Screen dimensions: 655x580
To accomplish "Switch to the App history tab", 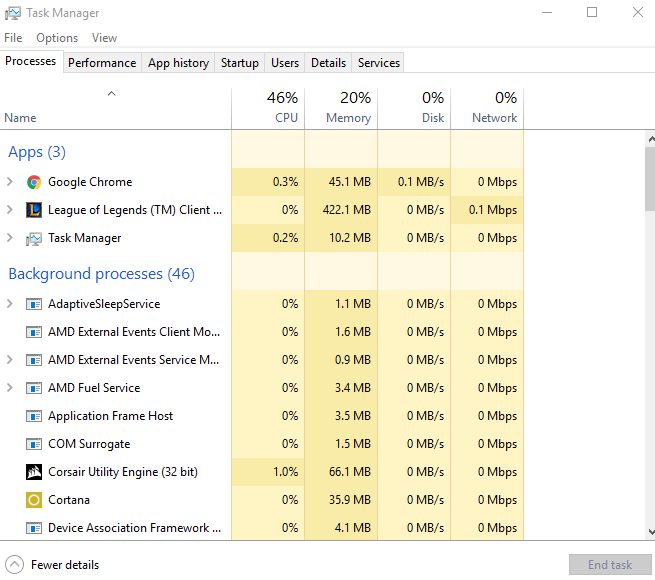I will 178,63.
